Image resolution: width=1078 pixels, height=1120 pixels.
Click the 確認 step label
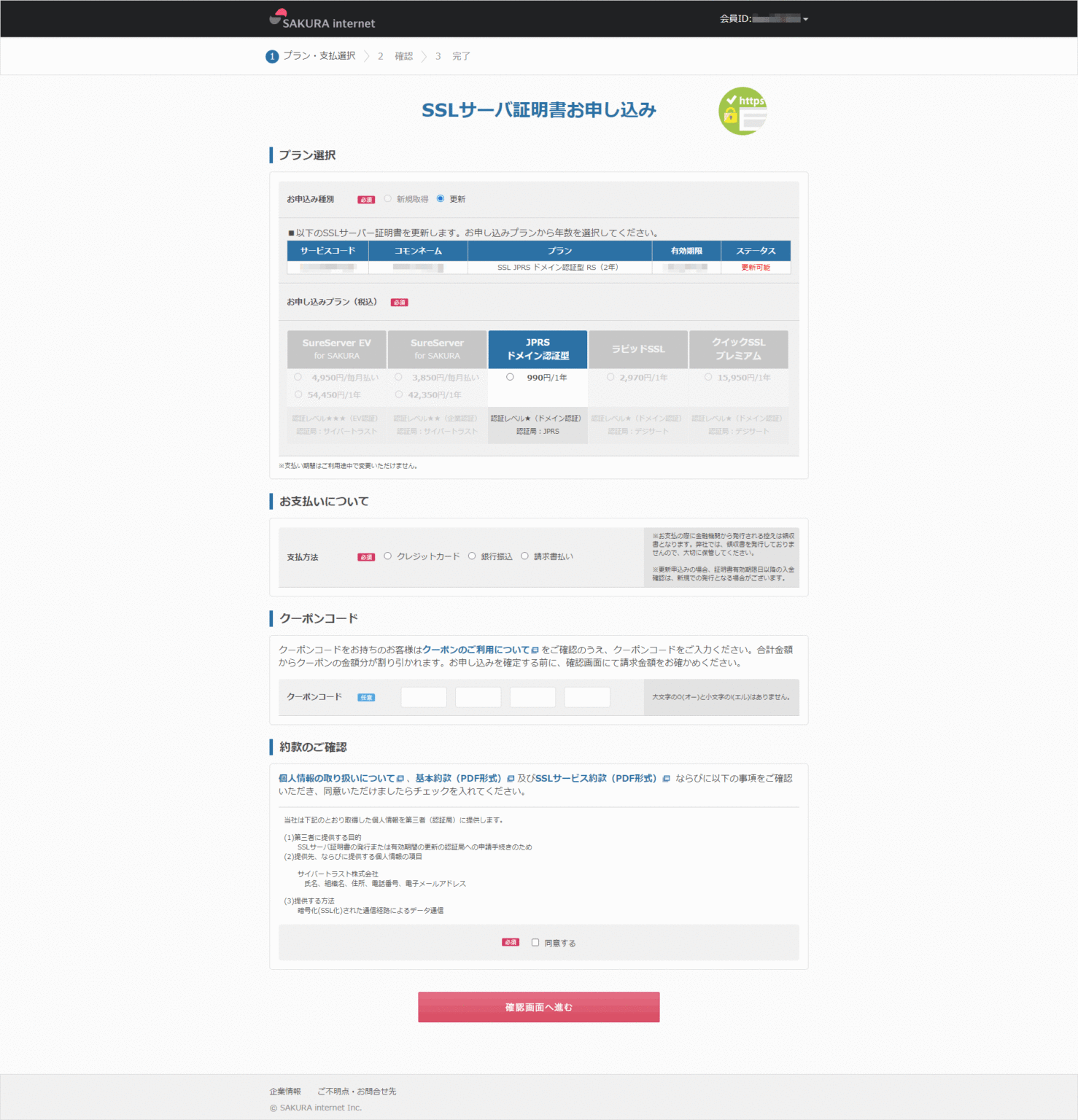tap(403, 55)
